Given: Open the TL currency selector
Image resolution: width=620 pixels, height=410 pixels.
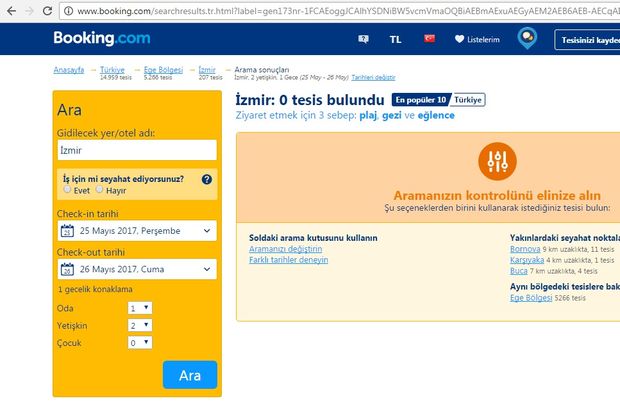Looking at the screenshot, I should [x=395, y=40].
